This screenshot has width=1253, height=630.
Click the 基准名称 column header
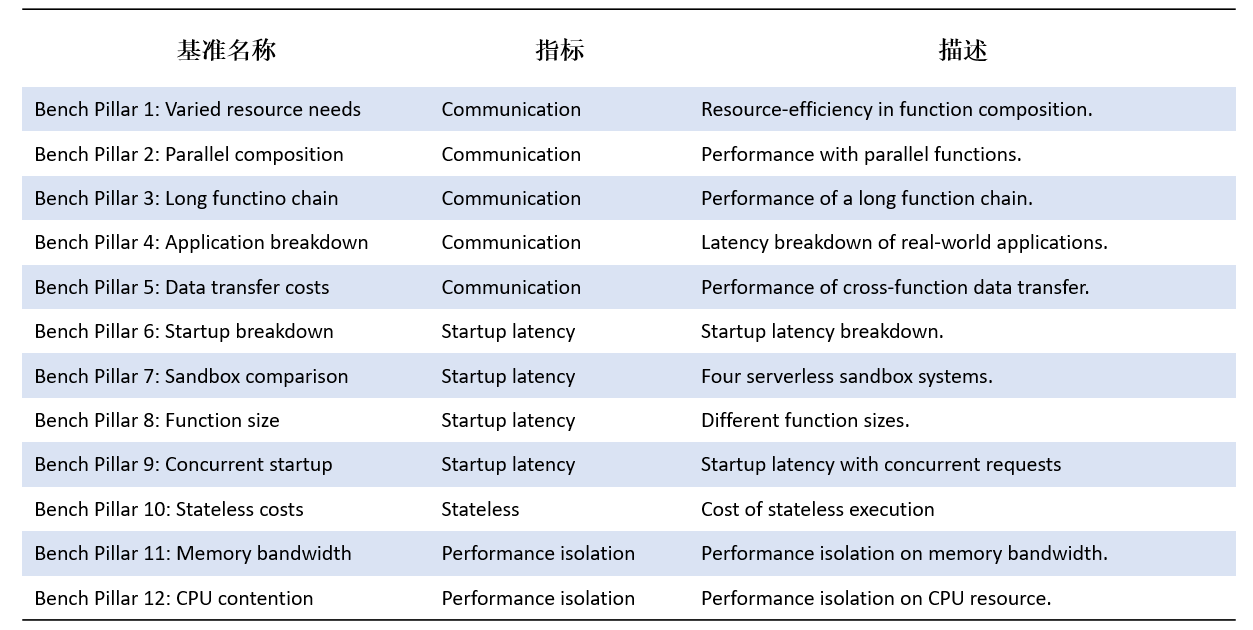[226, 51]
